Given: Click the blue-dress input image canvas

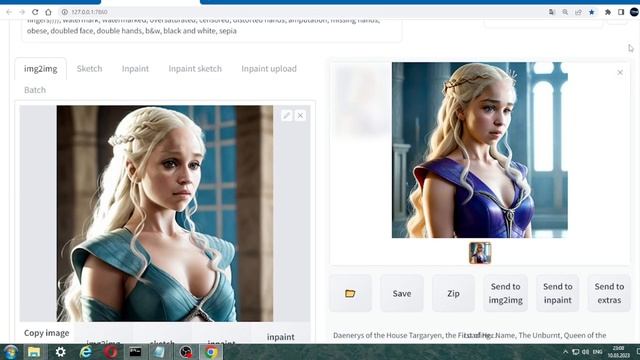Looking at the screenshot, I should [x=165, y=213].
